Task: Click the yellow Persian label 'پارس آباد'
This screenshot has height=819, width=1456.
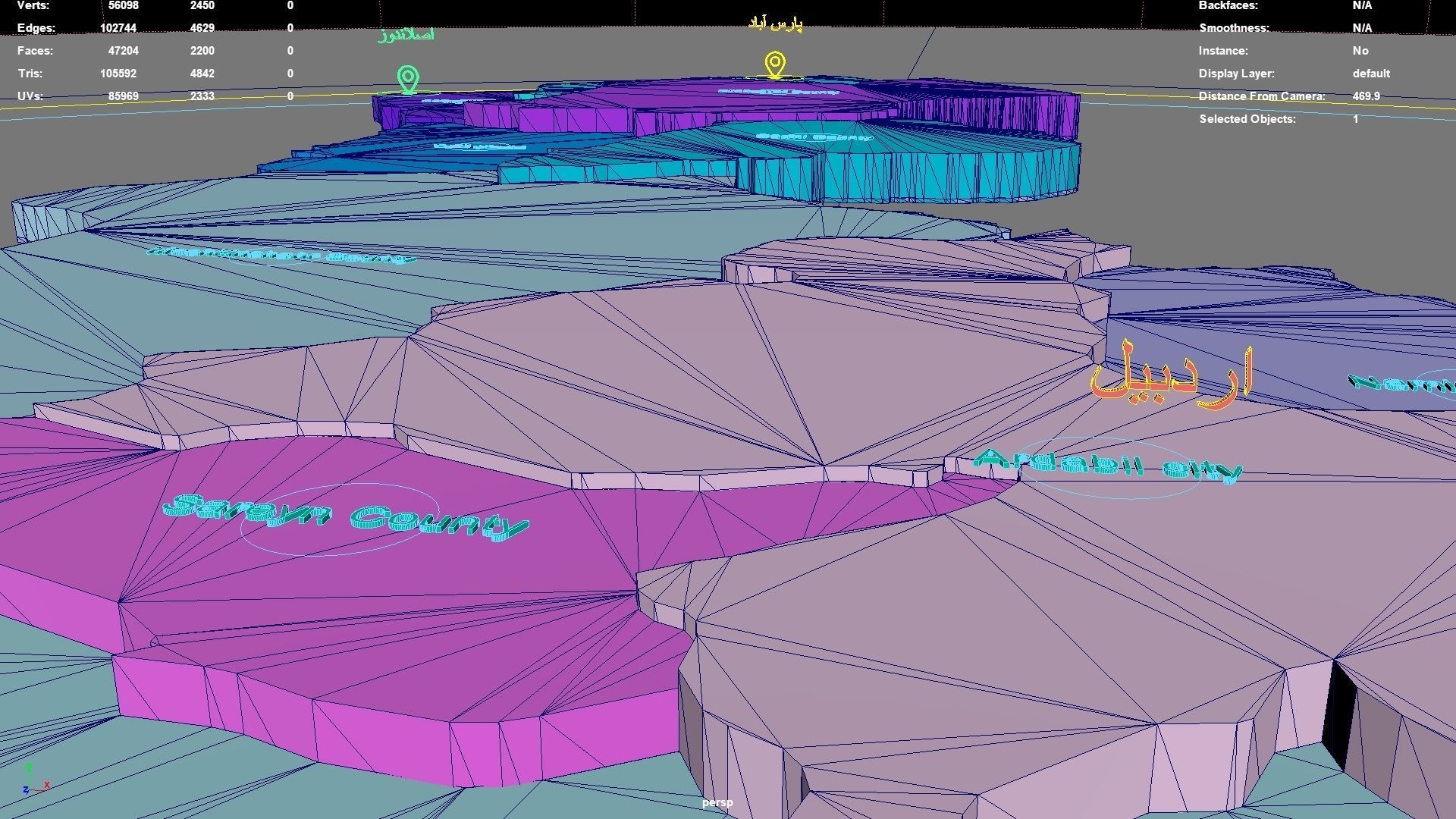Action: click(775, 24)
